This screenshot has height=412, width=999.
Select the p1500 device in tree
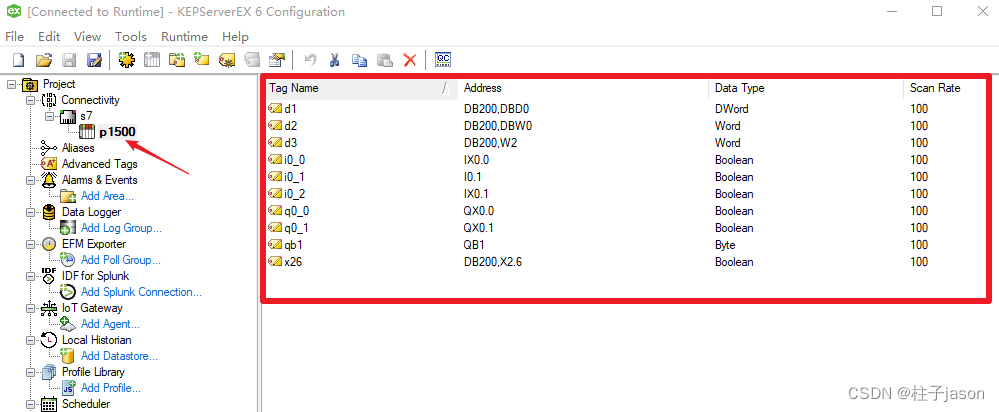(117, 132)
